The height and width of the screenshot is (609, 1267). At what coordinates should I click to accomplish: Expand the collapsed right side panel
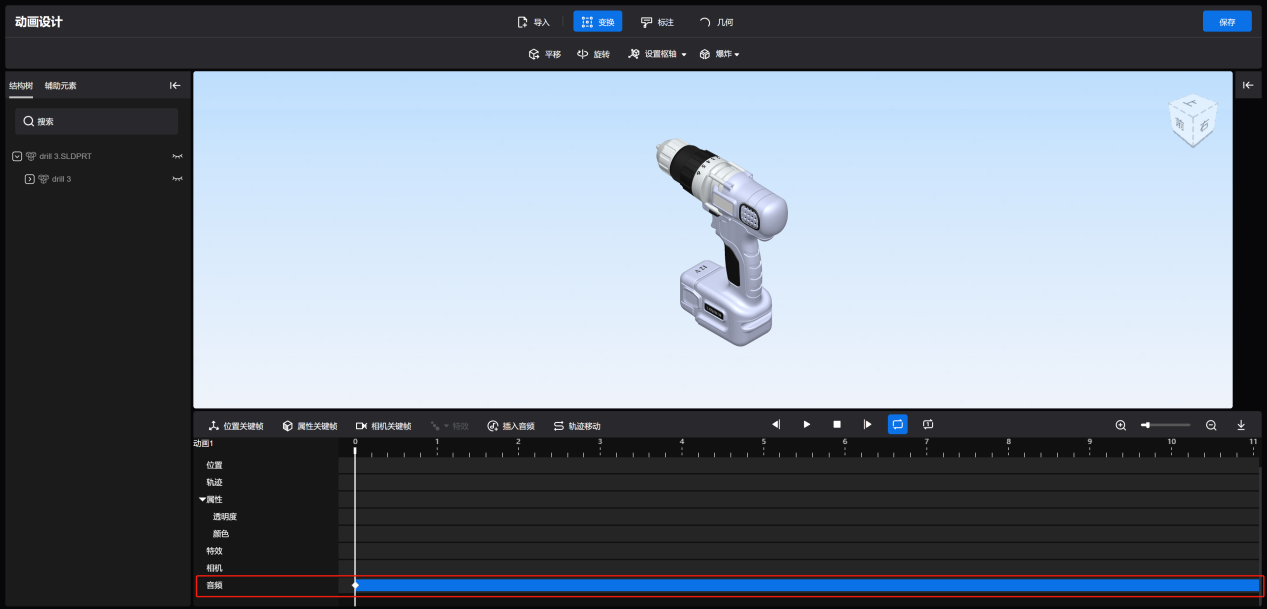pos(1248,86)
